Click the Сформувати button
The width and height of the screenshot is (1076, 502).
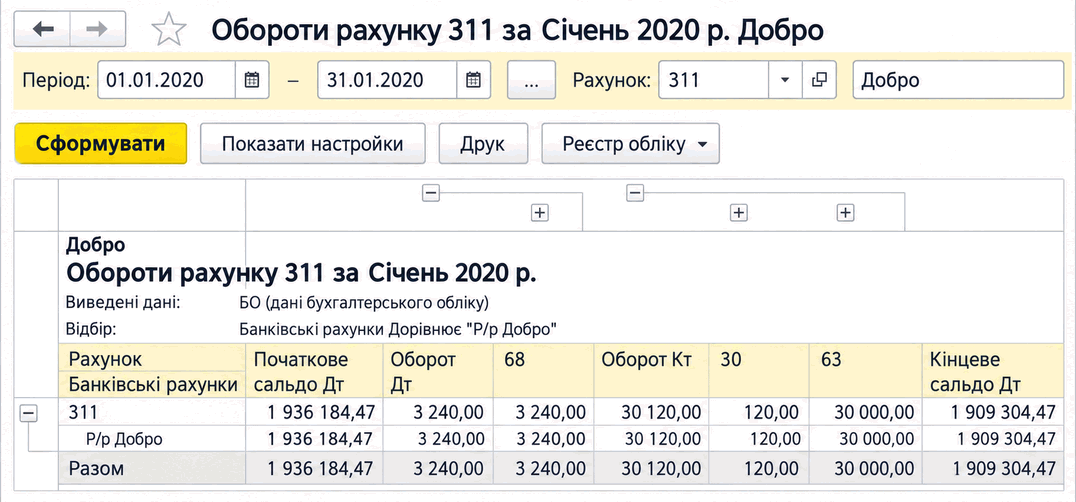tap(101, 144)
